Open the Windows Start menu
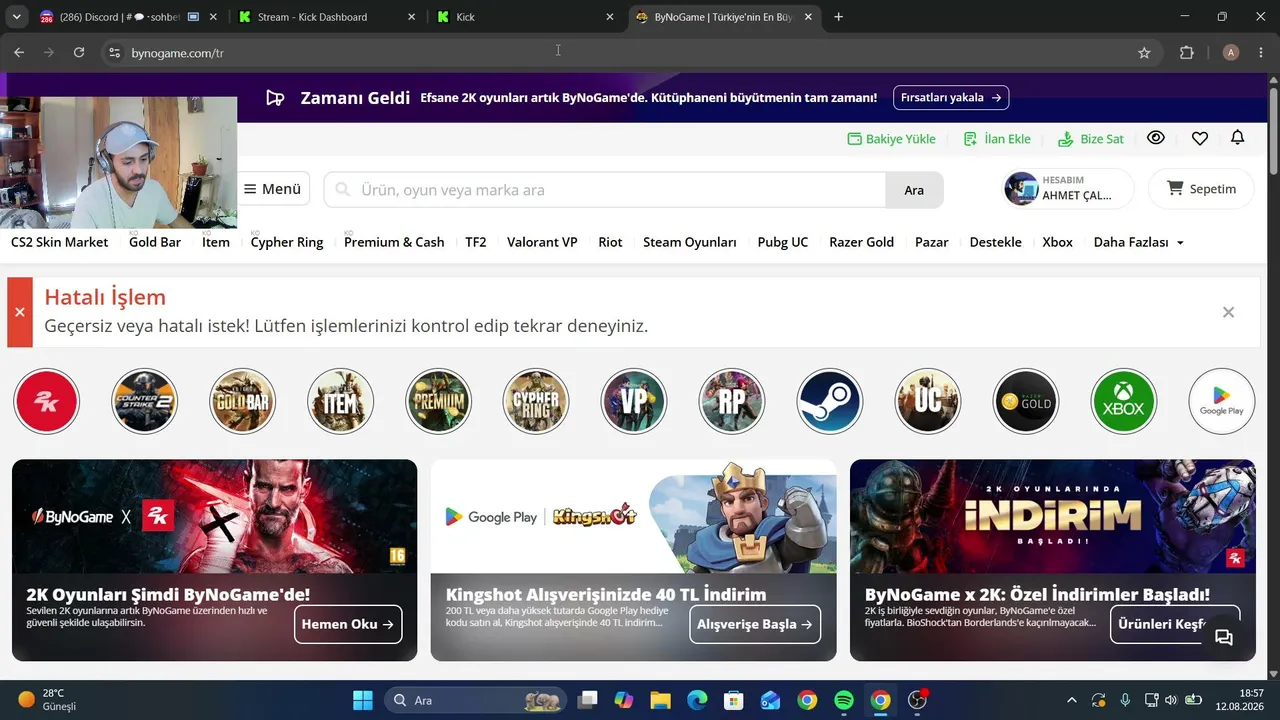Viewport: 1280px width, 720px height. pyautogui.click(x=362, y=700)
